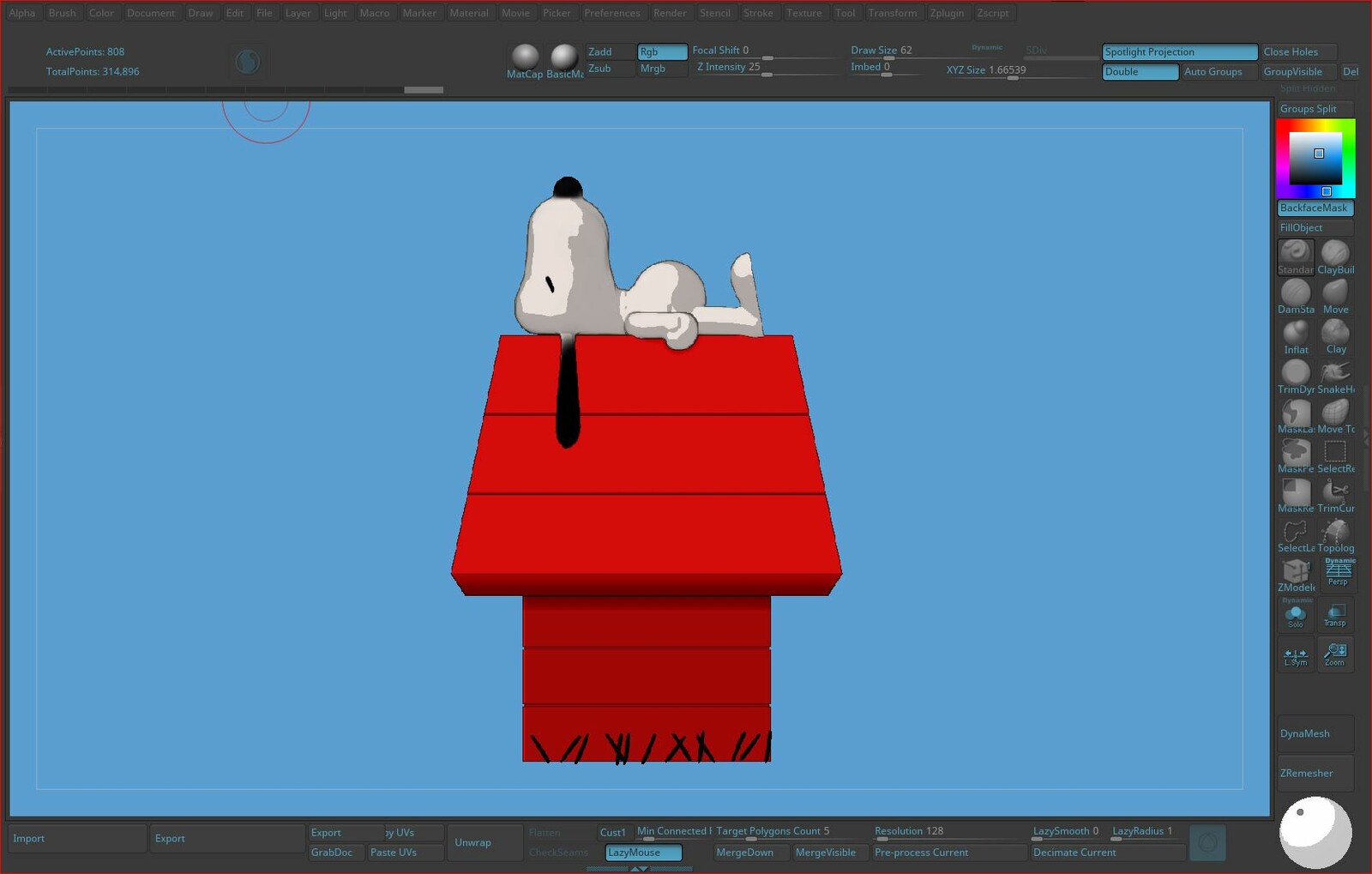The image size is (1372, 874).
Task: Toggle Transp transparency mode
Action: coord(1335,615)
